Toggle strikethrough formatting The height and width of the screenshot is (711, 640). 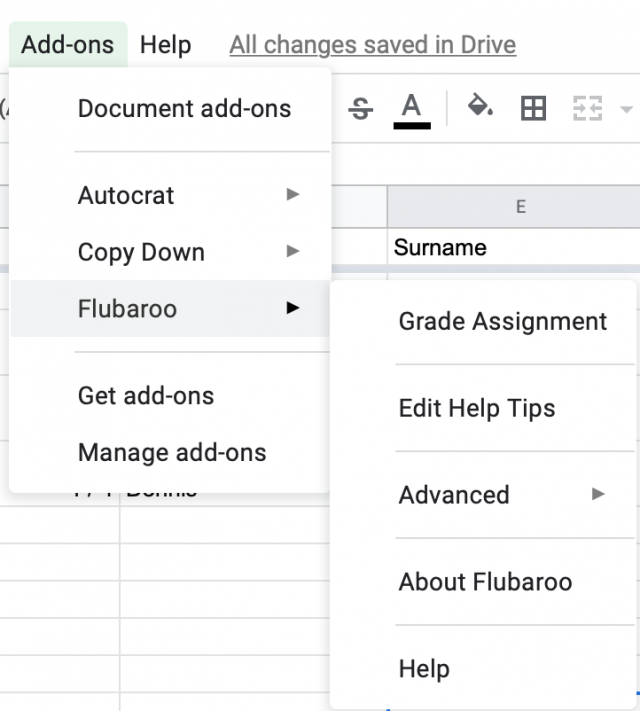361,109
